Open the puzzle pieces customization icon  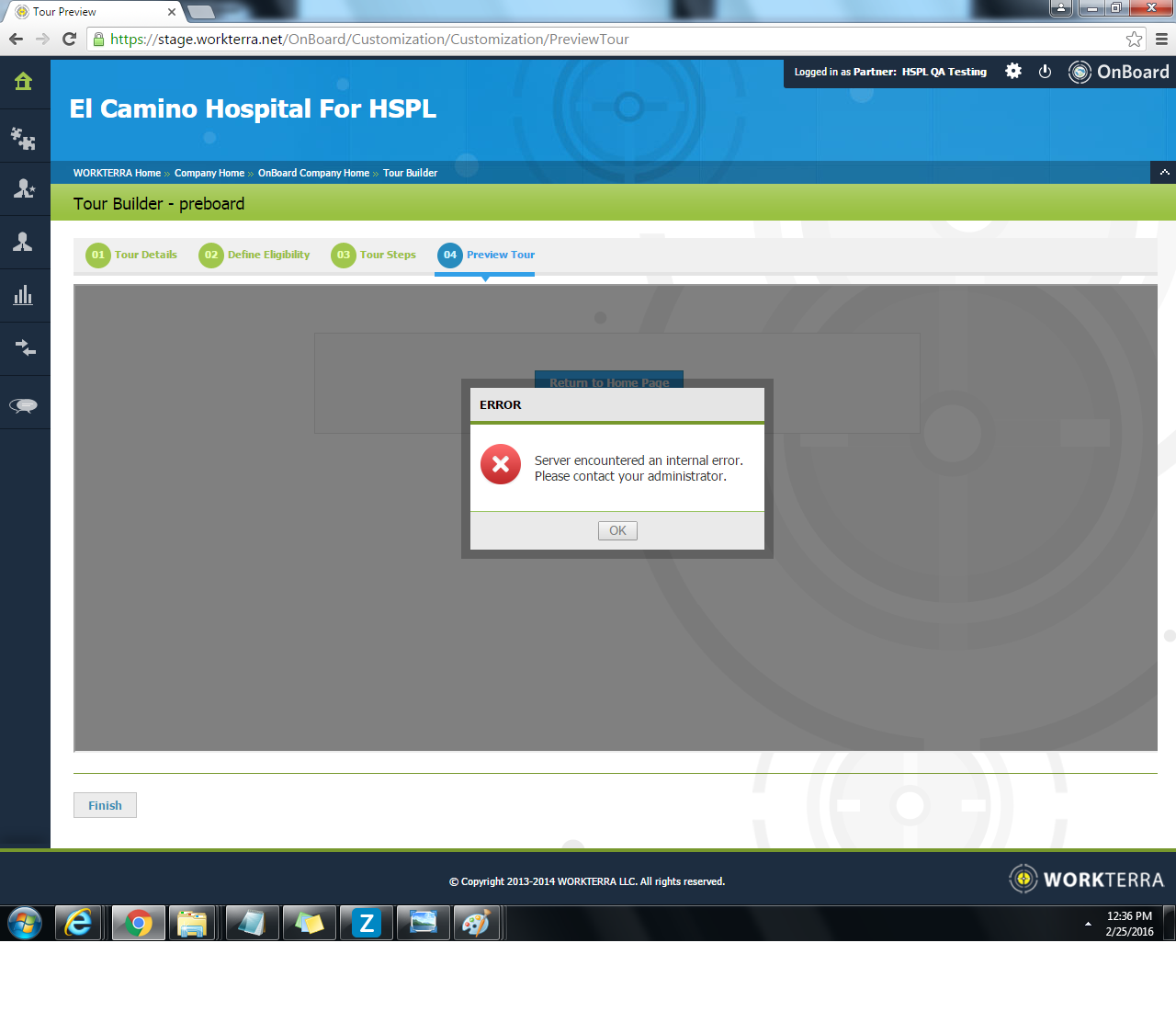click(x=24, y=138)
